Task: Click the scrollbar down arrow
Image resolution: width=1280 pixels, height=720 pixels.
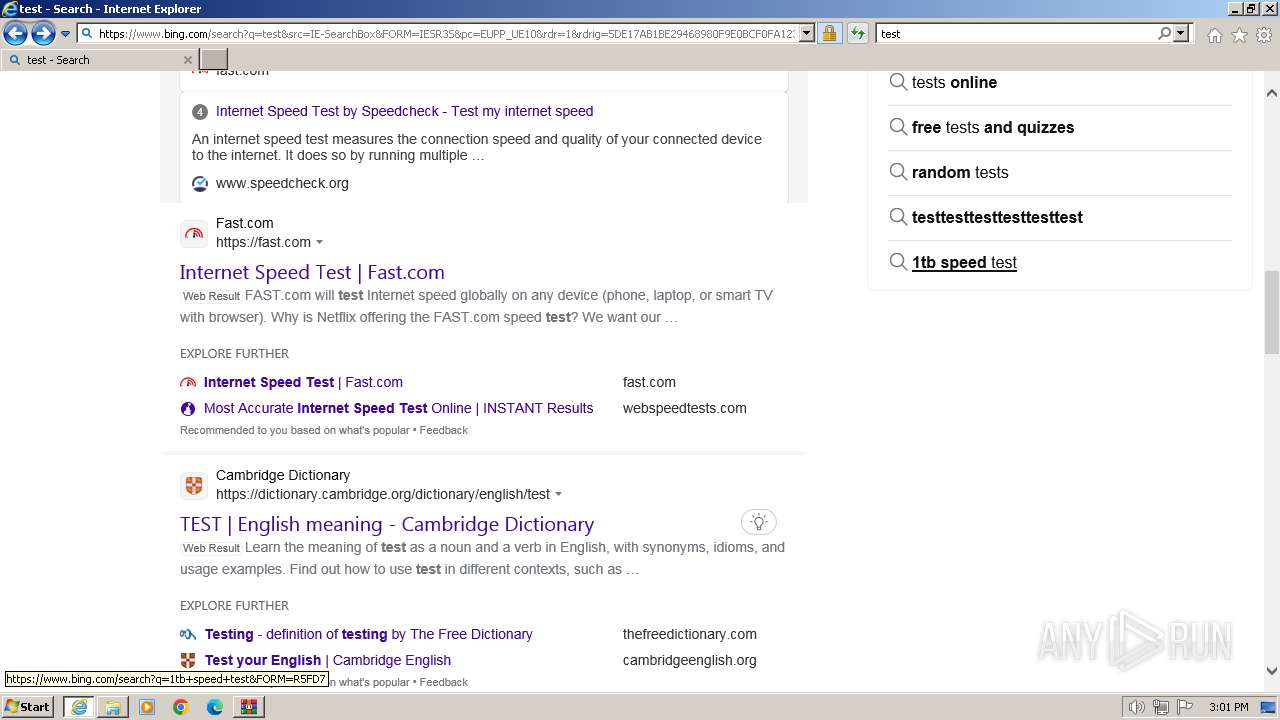Action: tap(1272, 671)
